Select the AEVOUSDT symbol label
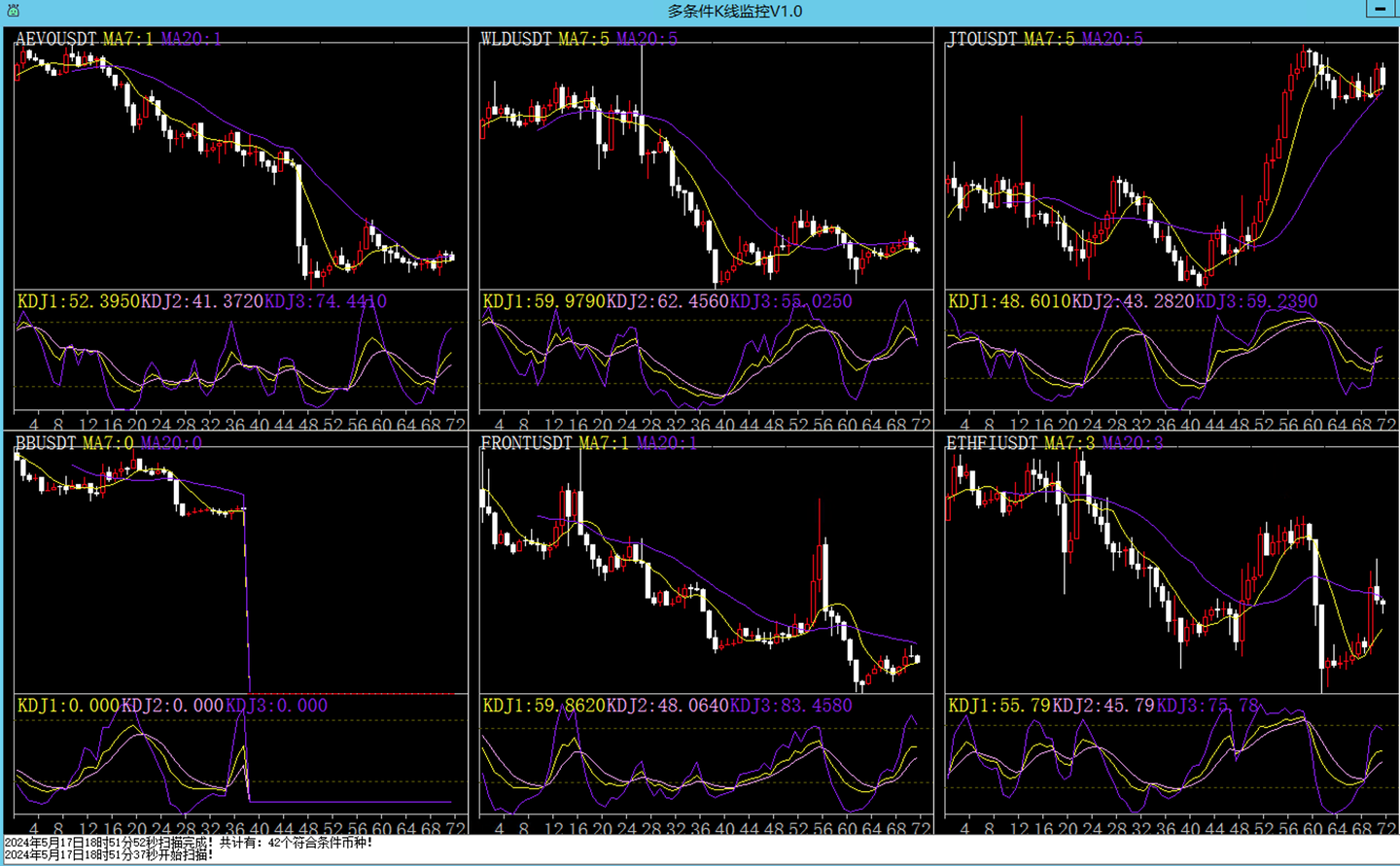Viewport: 1400px width, 866px height. [x=56, y=39]
